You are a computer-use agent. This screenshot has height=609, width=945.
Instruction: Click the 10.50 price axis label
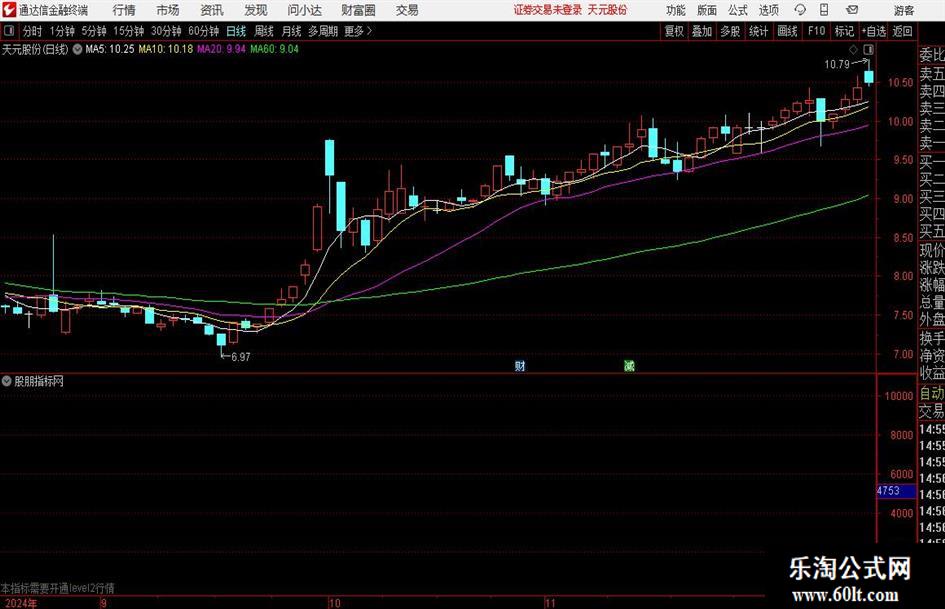pyautogui.click(x=900, y=83)
